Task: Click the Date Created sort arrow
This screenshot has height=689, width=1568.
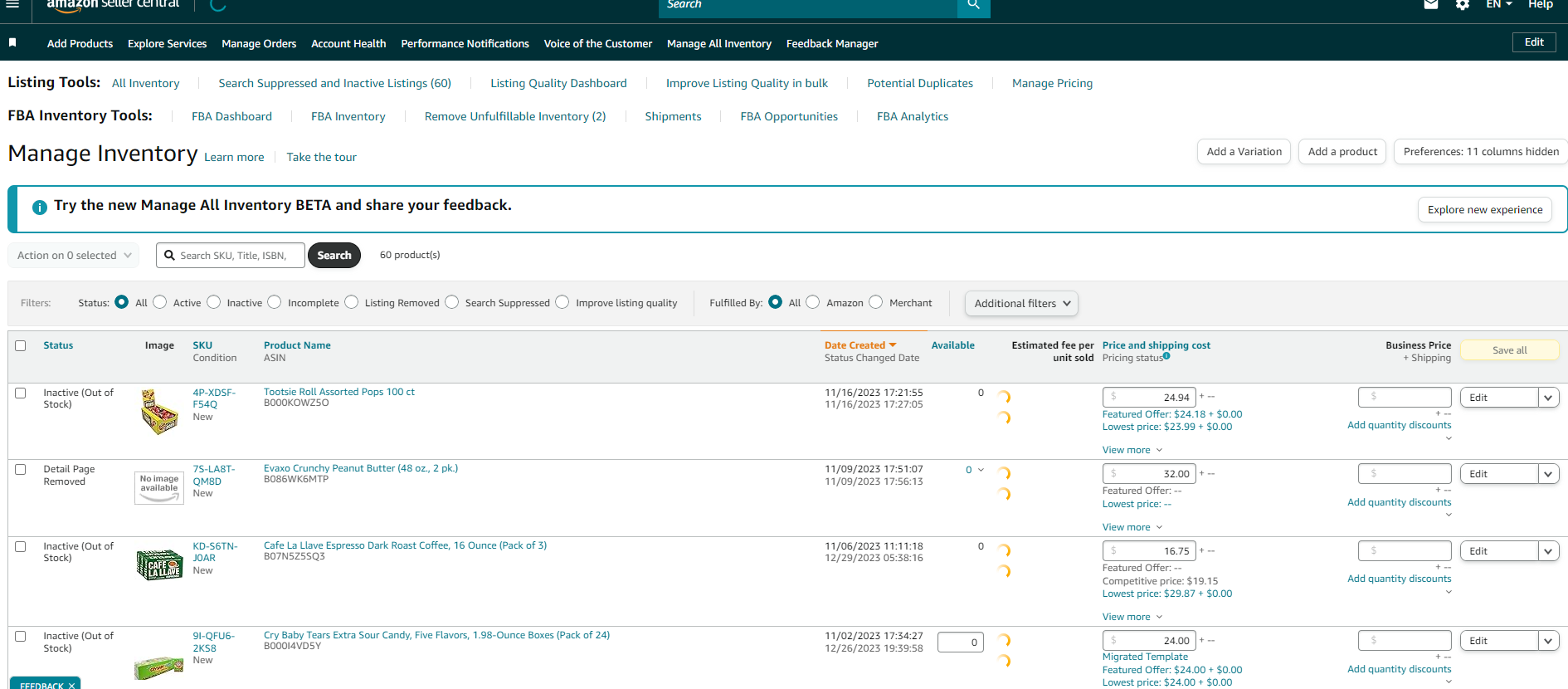Action: [x=893, y=345]
